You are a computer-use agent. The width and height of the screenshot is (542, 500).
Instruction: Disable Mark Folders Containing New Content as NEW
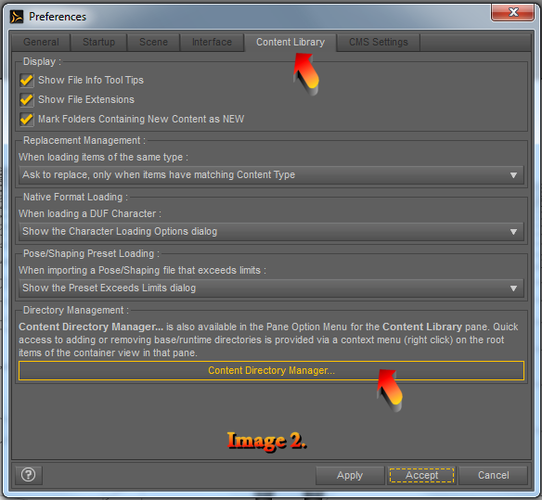[x=27, y=119]
